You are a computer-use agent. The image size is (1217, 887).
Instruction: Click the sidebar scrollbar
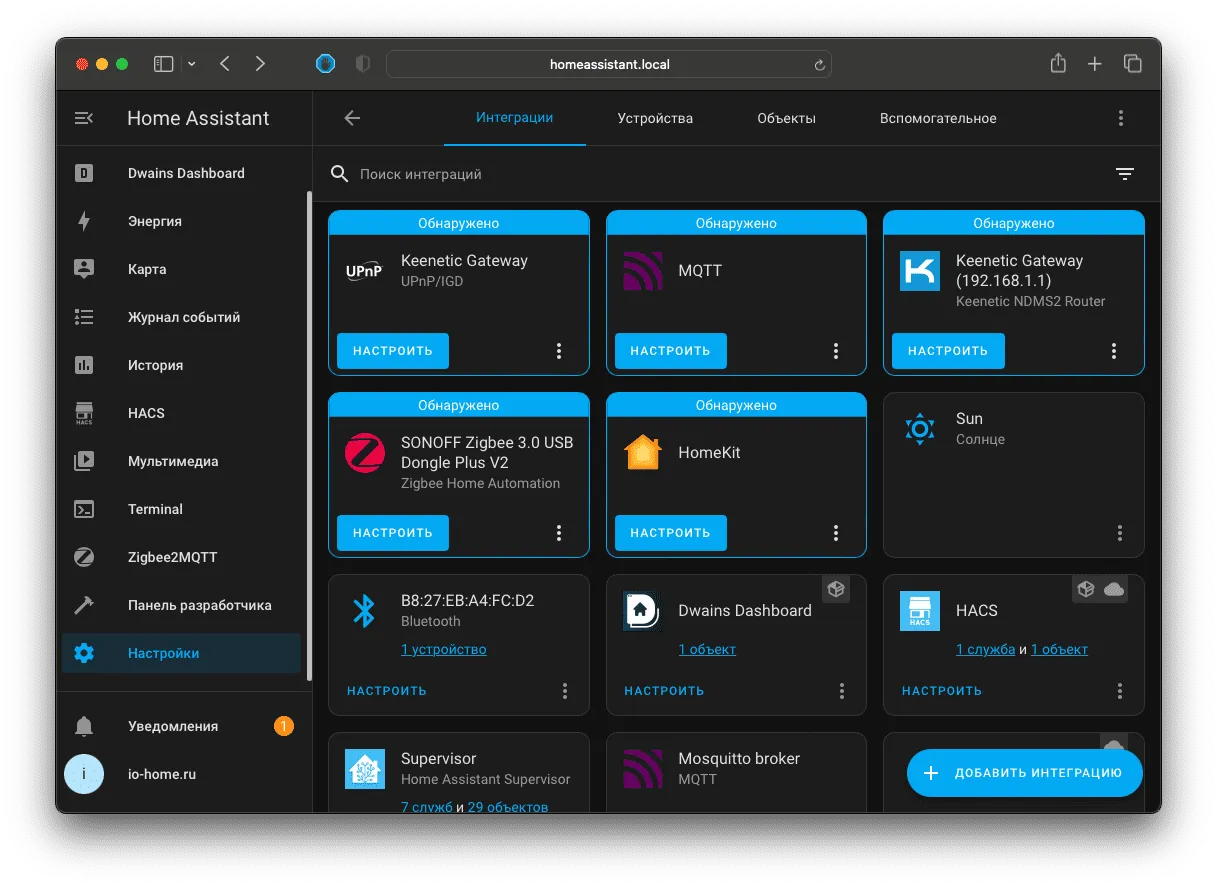[x=309, y=435]
